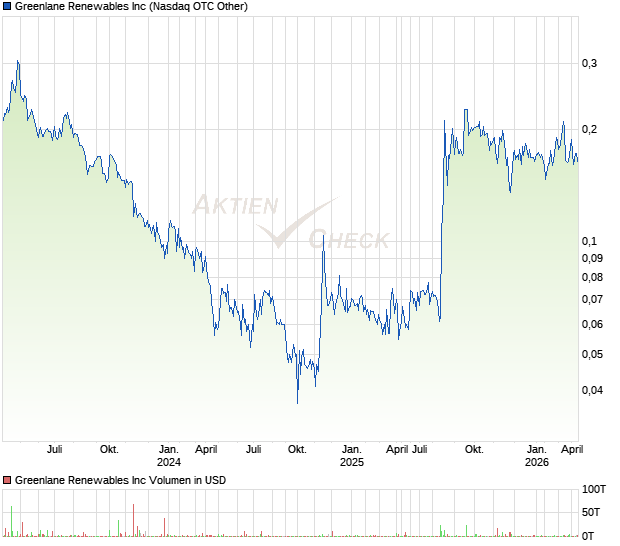This screenshot has width=620, height=546.
Task: Click the red volume legend square
Action: pos(7,480)
